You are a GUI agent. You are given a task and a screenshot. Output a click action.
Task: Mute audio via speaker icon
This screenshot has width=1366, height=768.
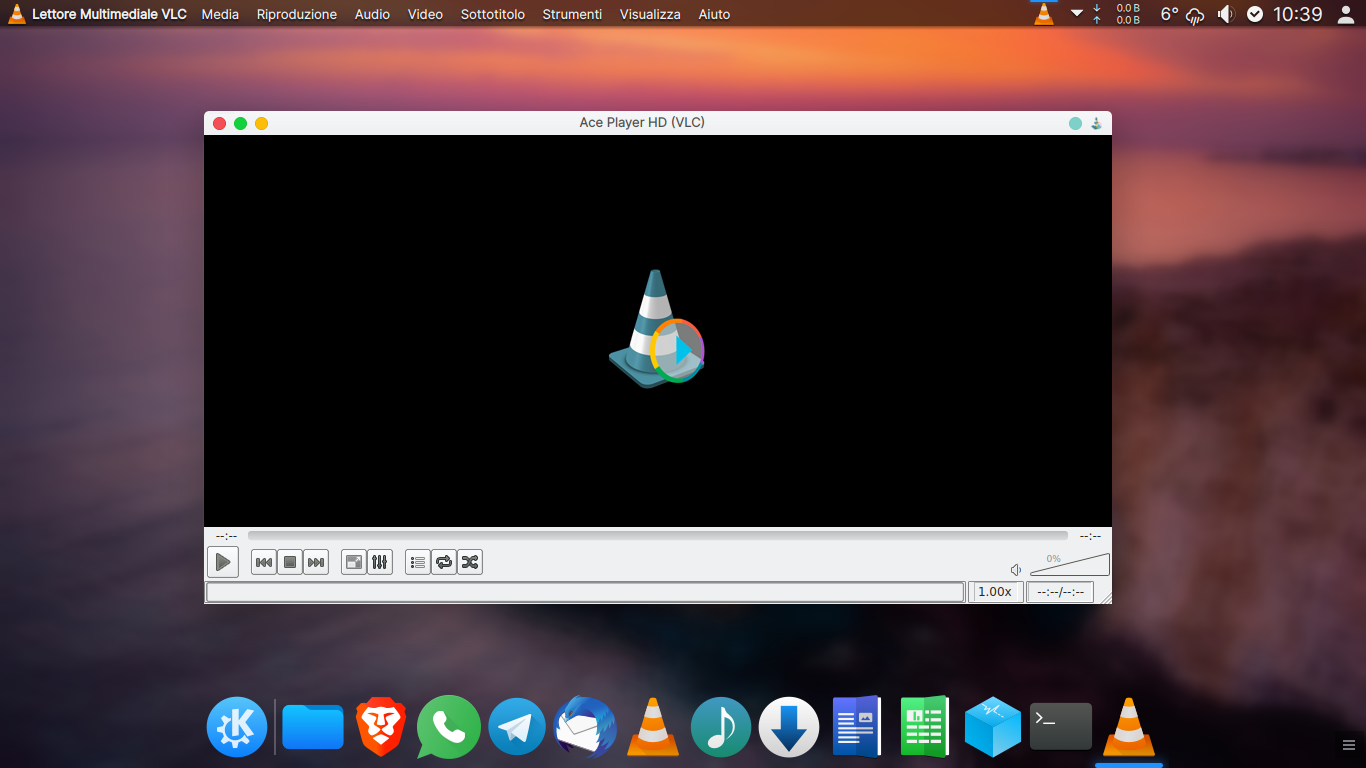point(1016,569)
